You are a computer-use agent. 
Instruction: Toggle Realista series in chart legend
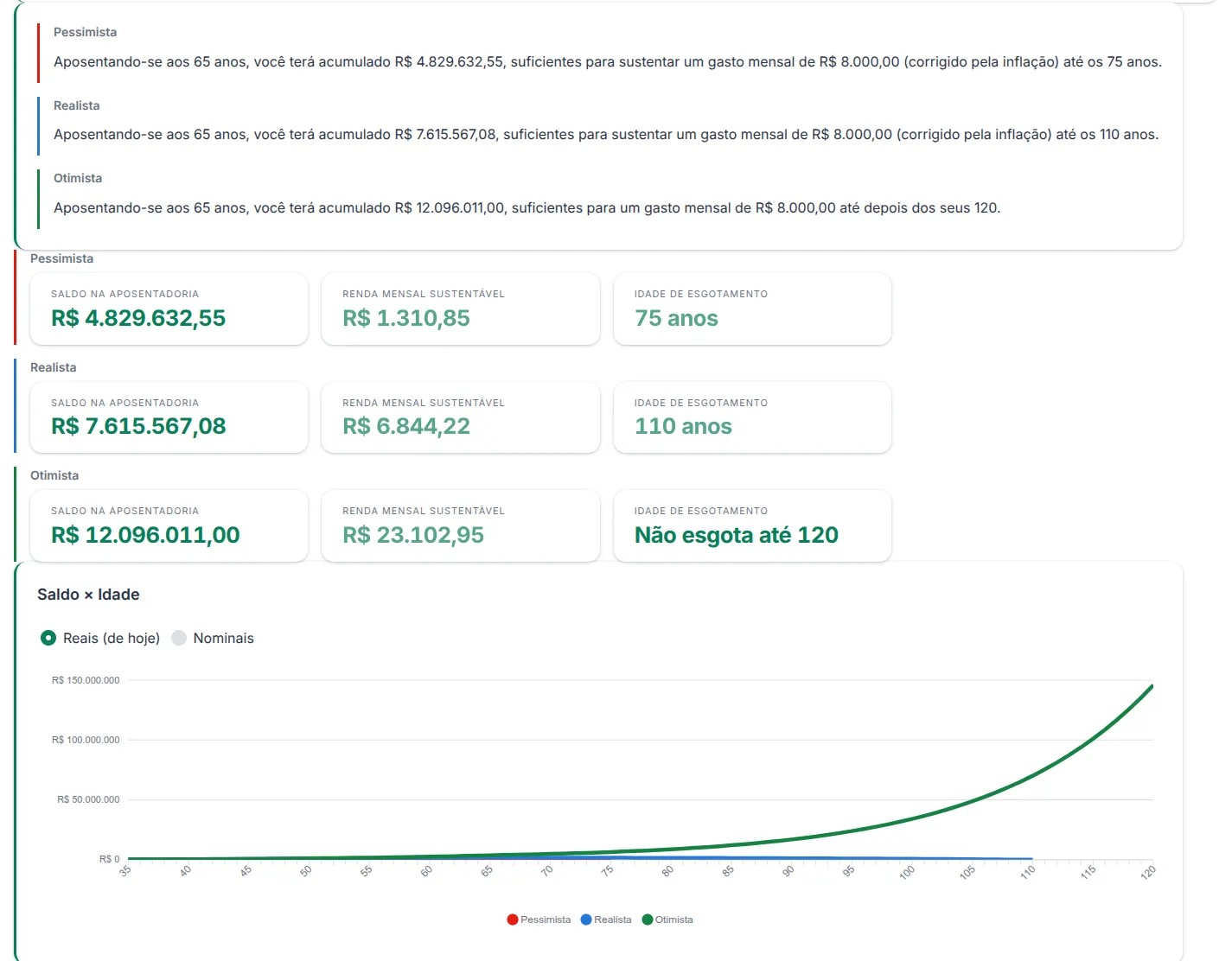[606, 920]
